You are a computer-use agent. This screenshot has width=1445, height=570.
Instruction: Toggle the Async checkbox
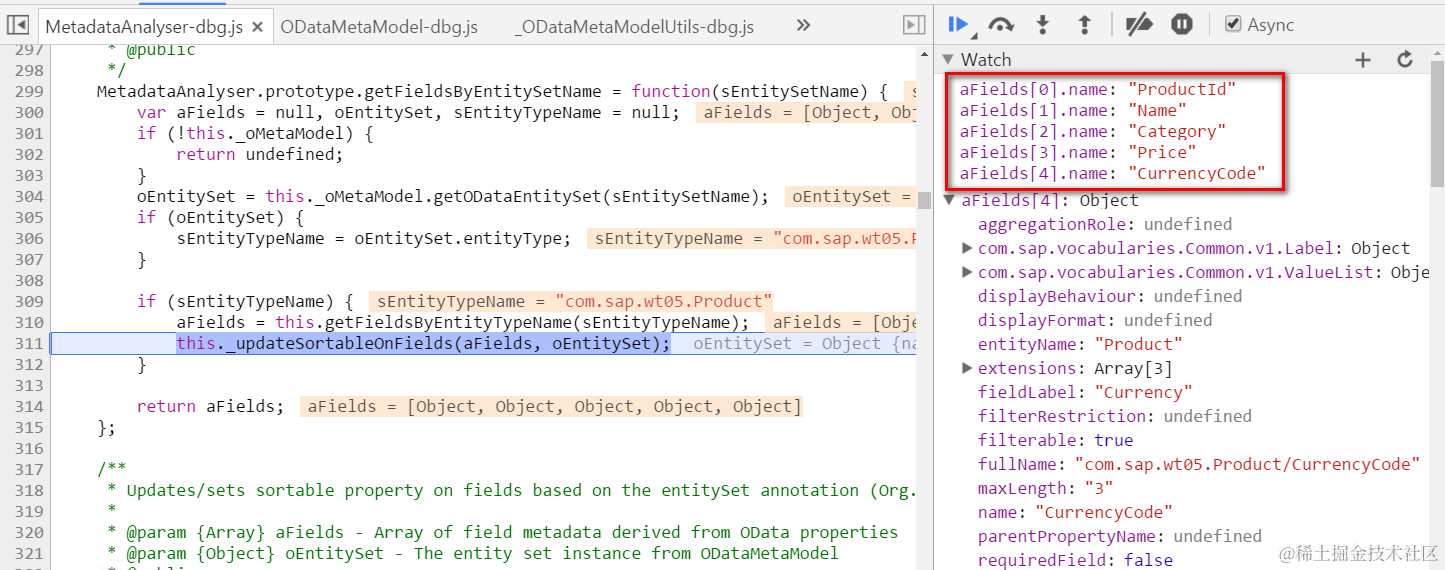[1233, 24]
